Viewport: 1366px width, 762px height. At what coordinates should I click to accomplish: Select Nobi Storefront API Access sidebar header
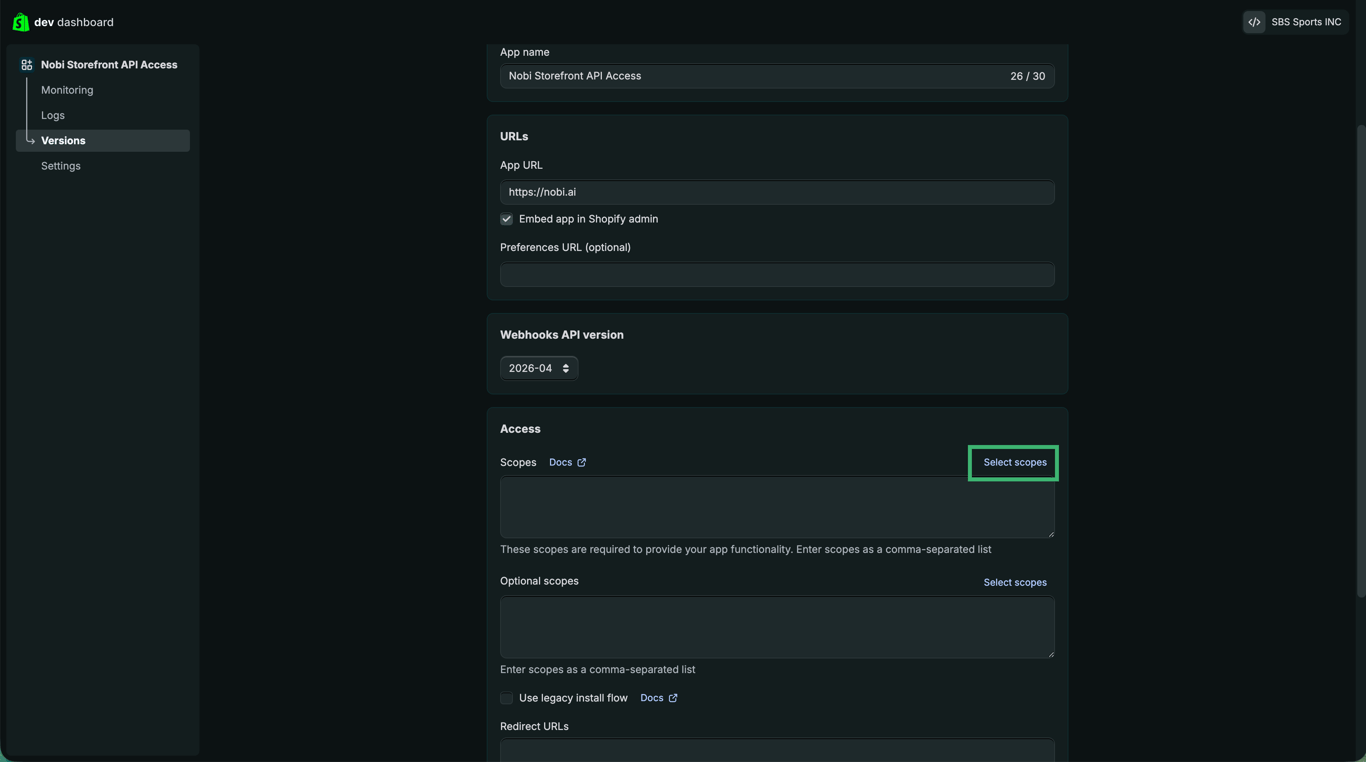(x=109, y=65)
